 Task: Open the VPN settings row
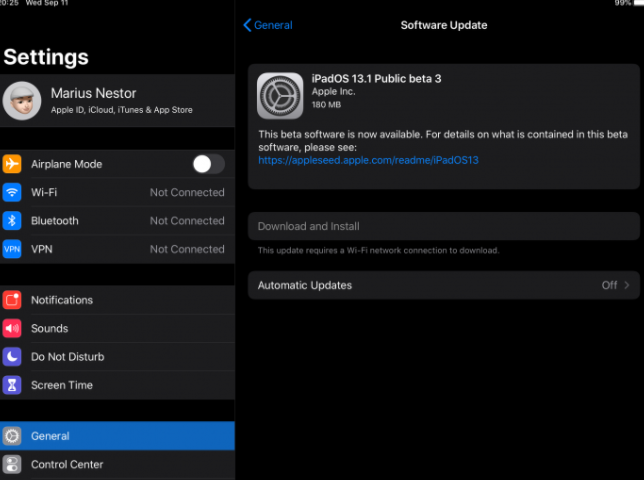[117, 249]
